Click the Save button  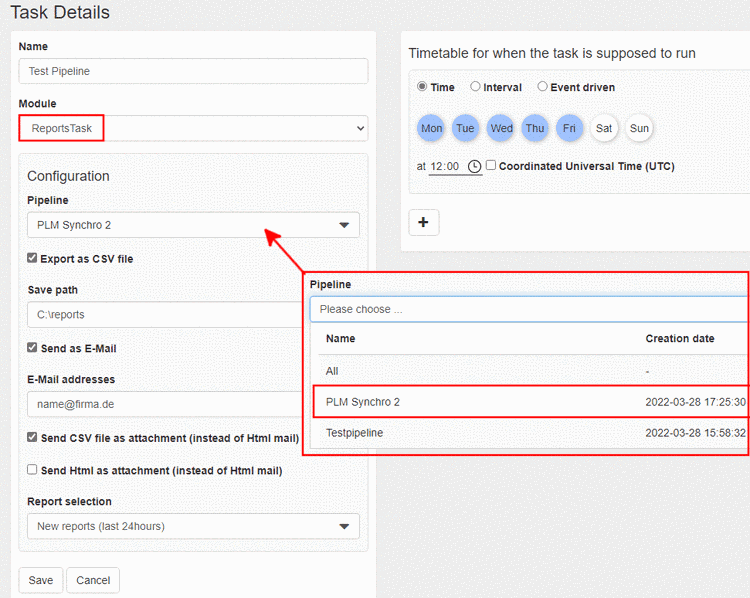coord(41,580)
